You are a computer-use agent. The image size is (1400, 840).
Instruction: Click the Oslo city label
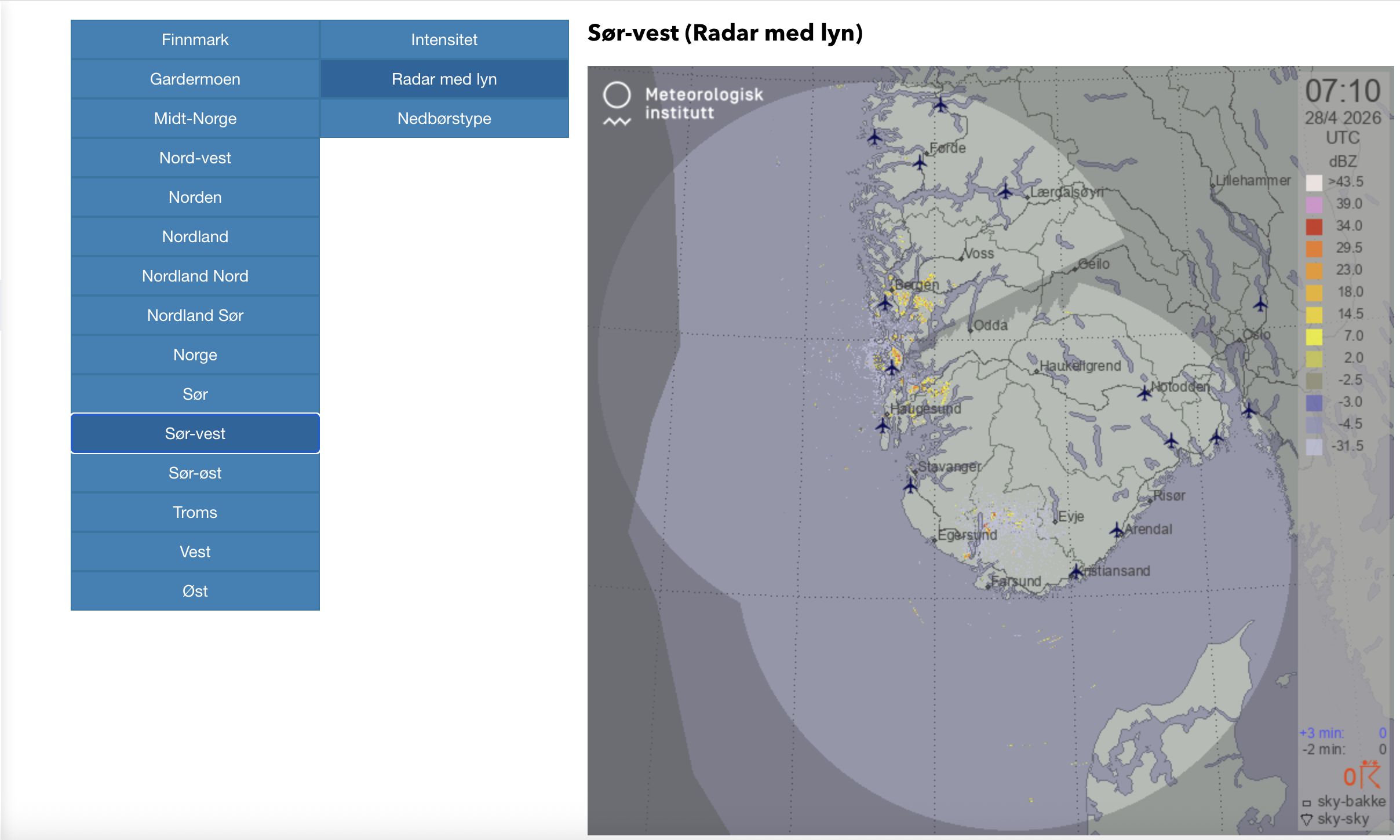point(1257,334)
